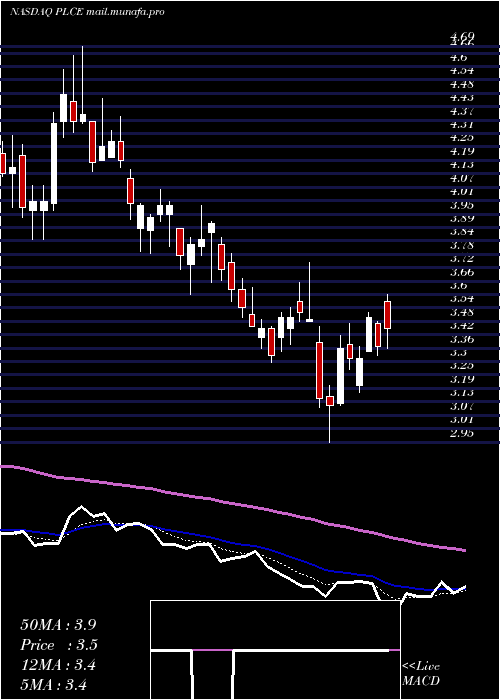This screenshot has height=700, width=500.
Task: Click the 4.48 price axis label
Action: [462, 84]
